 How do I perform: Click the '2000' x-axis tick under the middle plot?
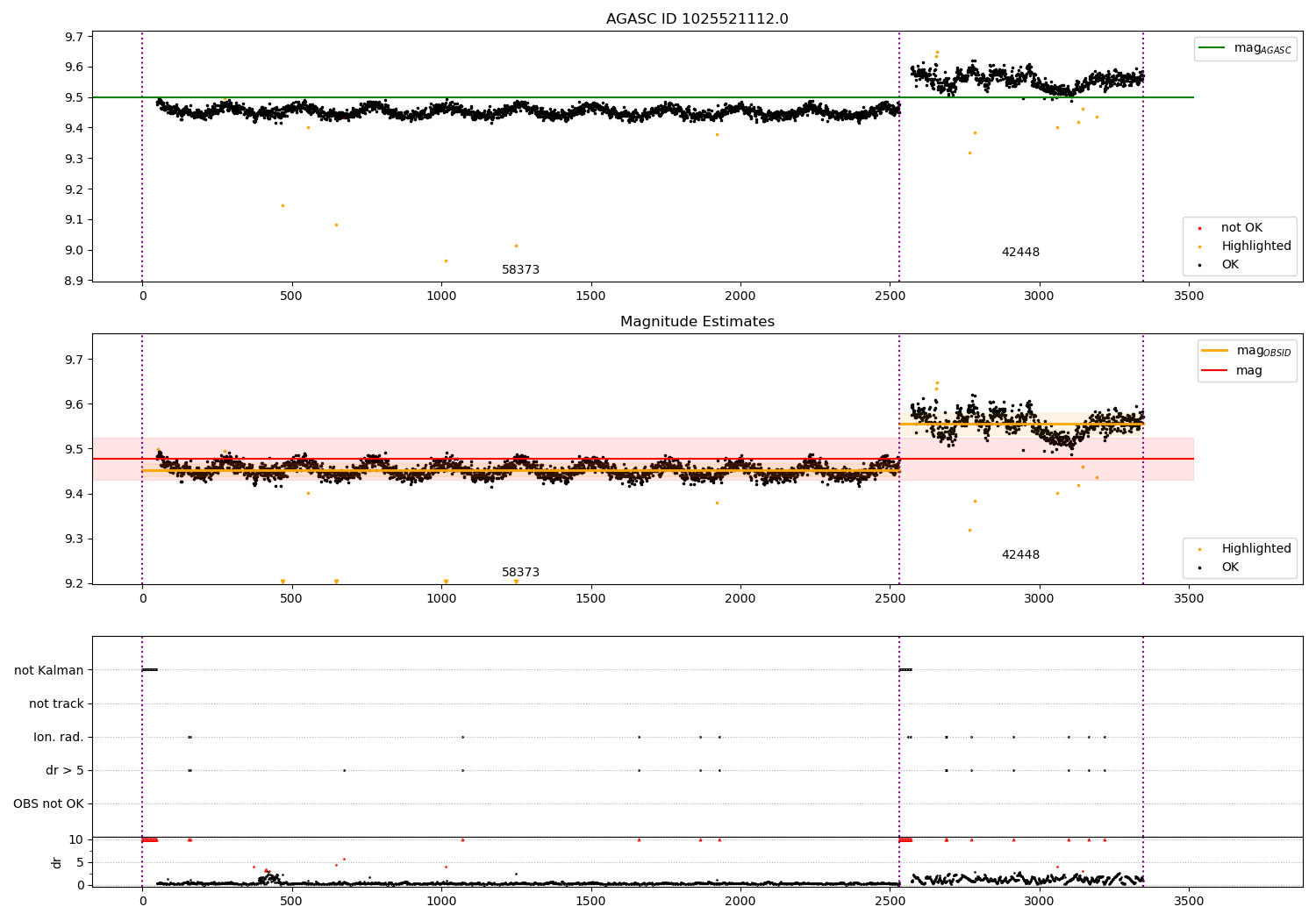click(740, 599)
